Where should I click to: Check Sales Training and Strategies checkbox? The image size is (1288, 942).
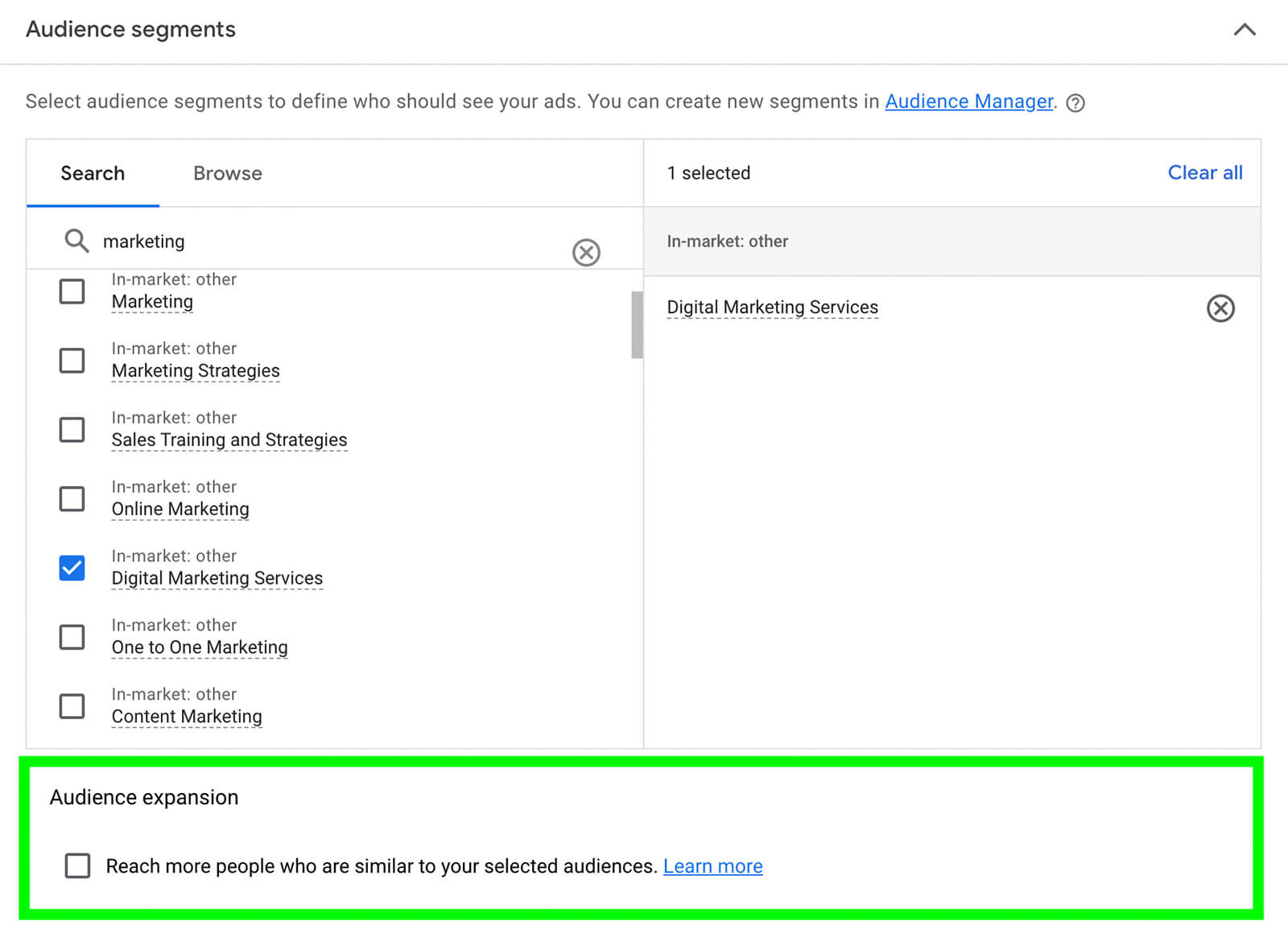tap(72, 429)
